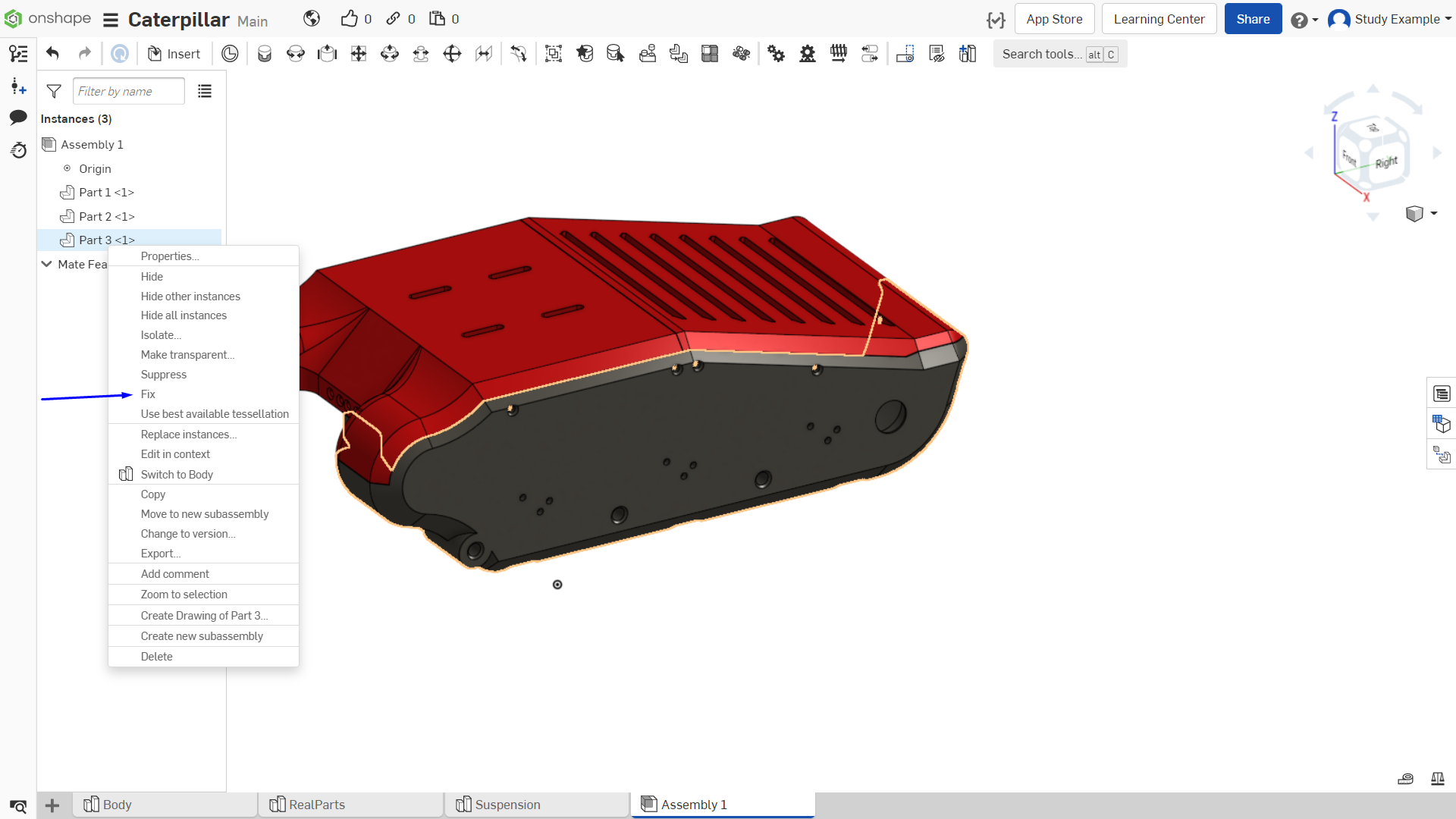Click the globe public document icon
Viewport: 1456px width, 819px height.
(312, 19)
